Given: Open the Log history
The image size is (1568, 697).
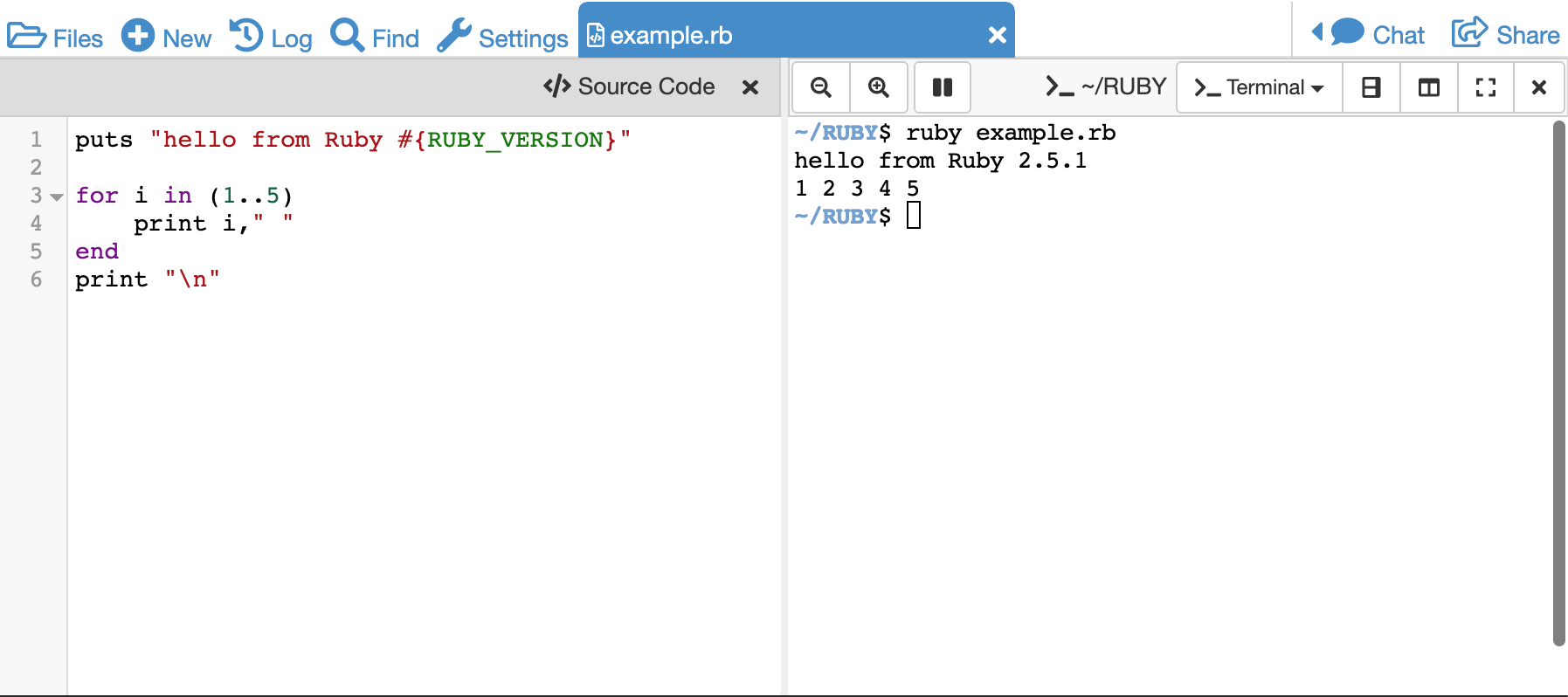Looking at the screenshot, I should tap(271, 37).
